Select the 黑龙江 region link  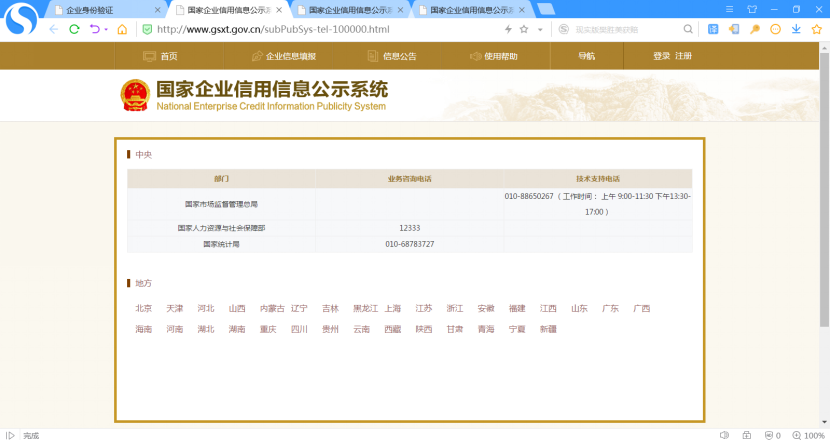(366, 308)
